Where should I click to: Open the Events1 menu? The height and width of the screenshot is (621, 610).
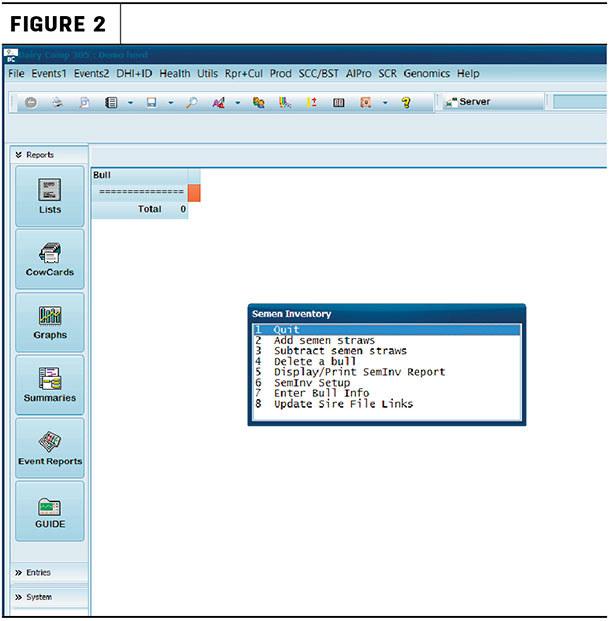tap(49, 74)
